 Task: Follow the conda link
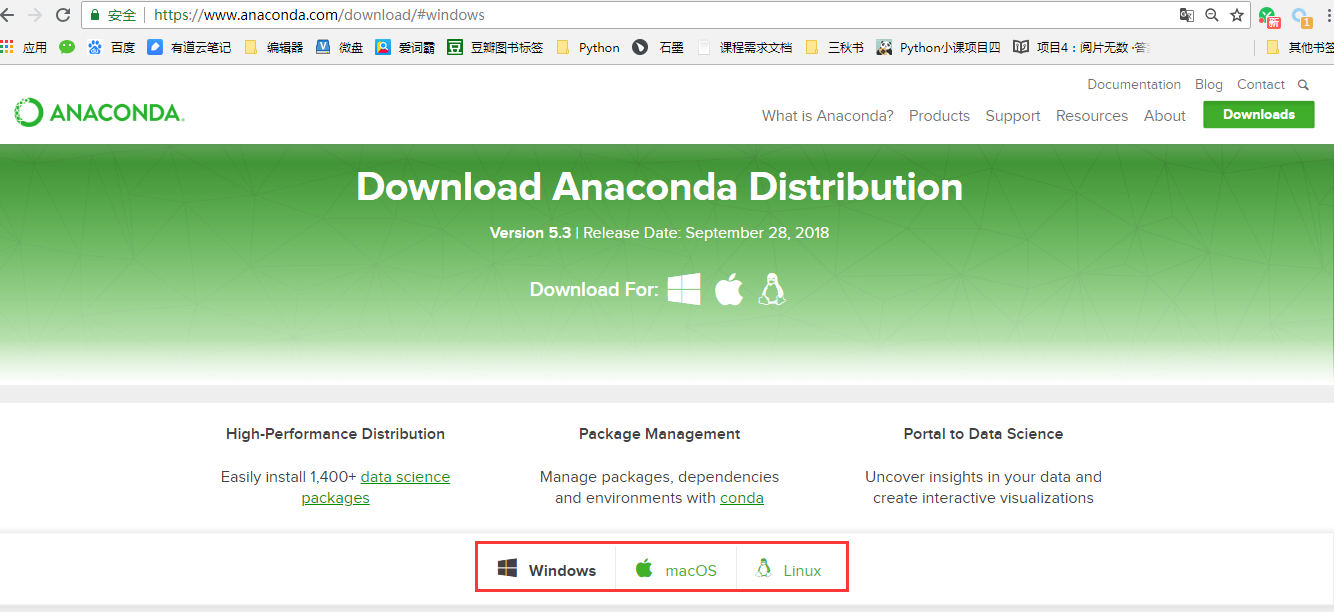pos(742,498)
